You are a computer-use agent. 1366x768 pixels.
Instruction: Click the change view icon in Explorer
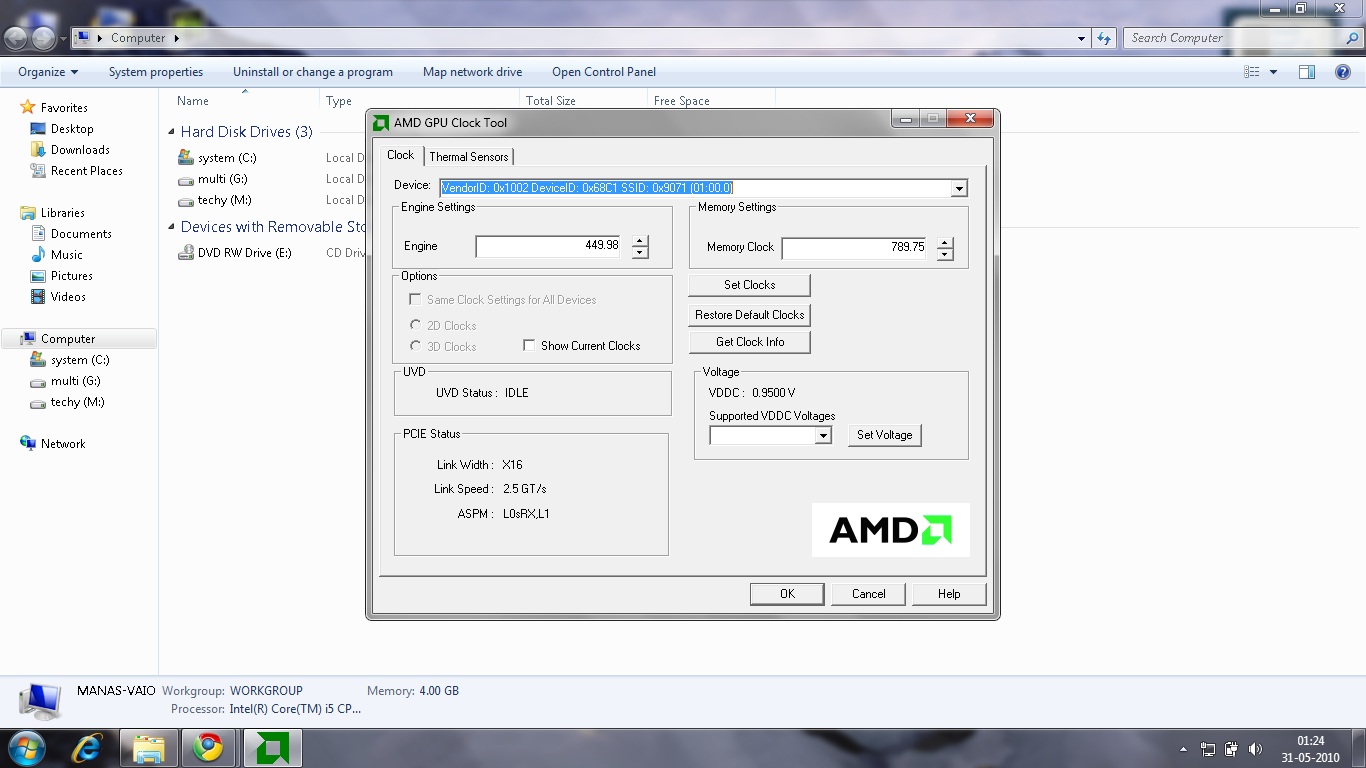[x=1252, y=72]
